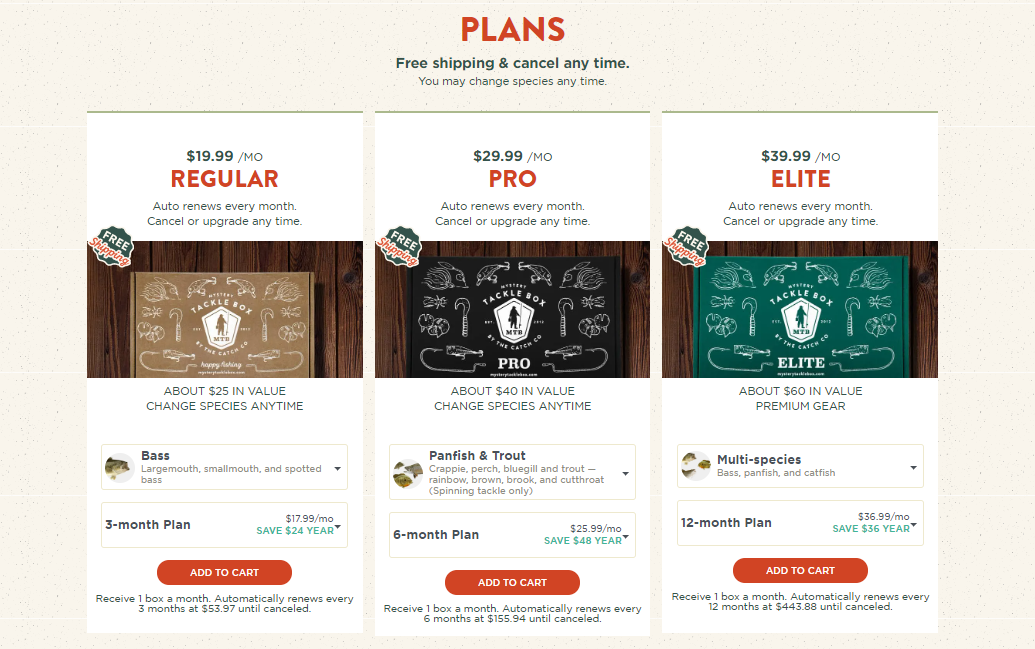Expand the 3-month Plan selector
This screenshot has width=1035, height=649.
pos(224,525)
